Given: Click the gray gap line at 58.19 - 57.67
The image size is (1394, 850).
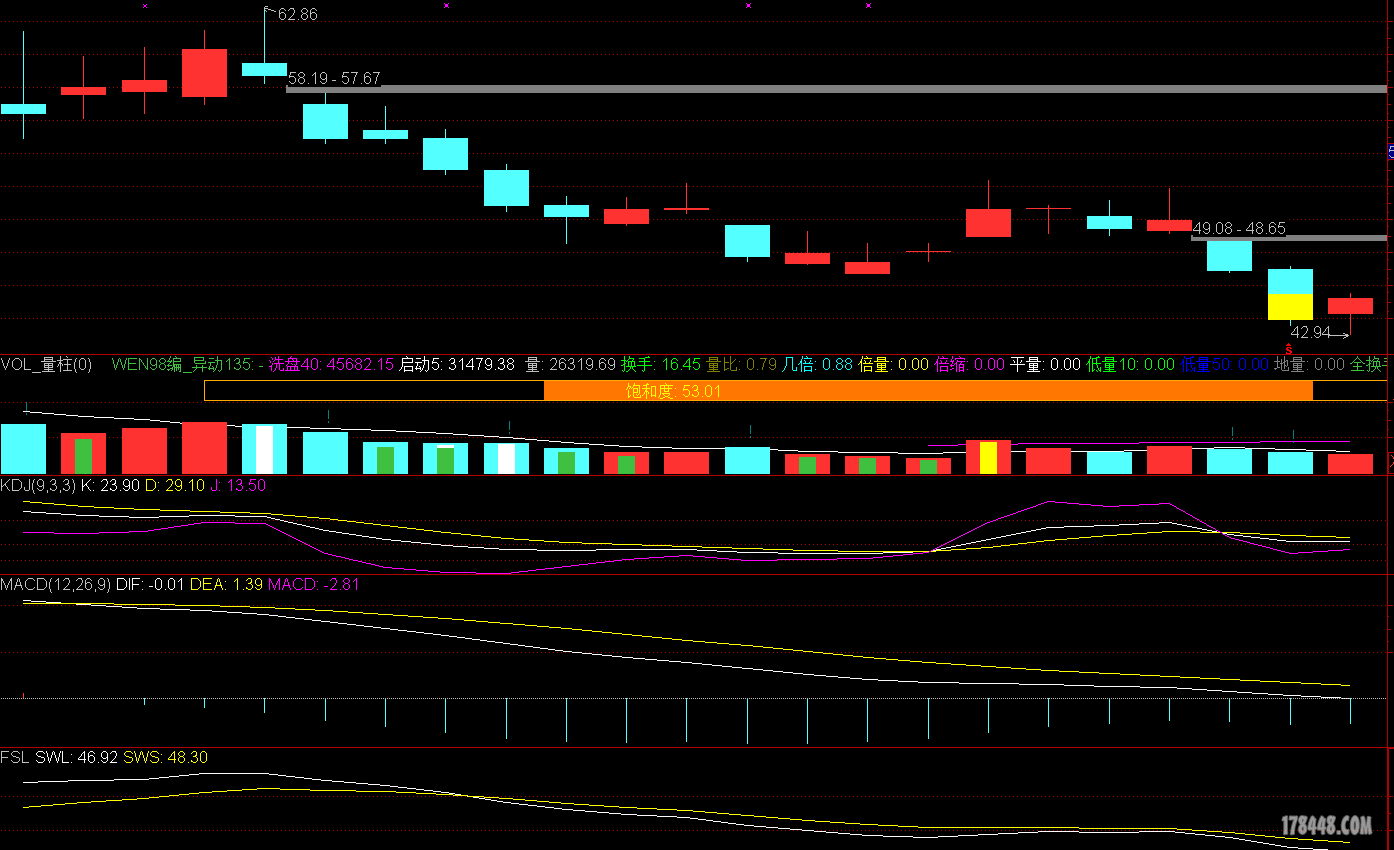Looking at the screenshot, I should coord(836,89).
